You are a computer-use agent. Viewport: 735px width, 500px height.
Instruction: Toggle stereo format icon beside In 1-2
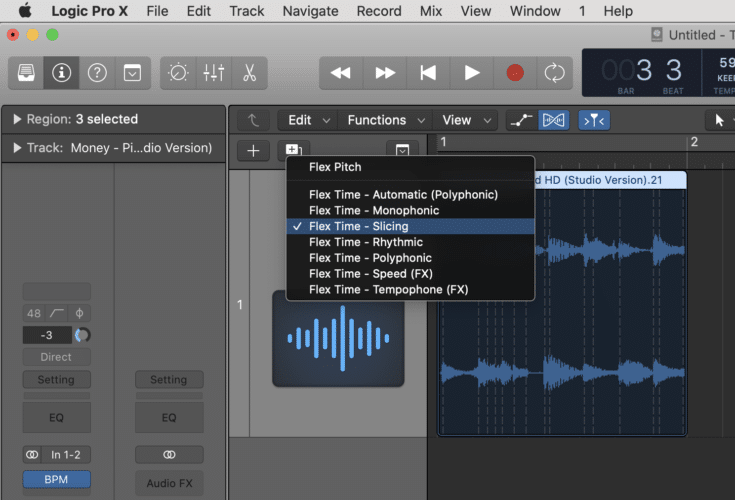pos(32,455)
